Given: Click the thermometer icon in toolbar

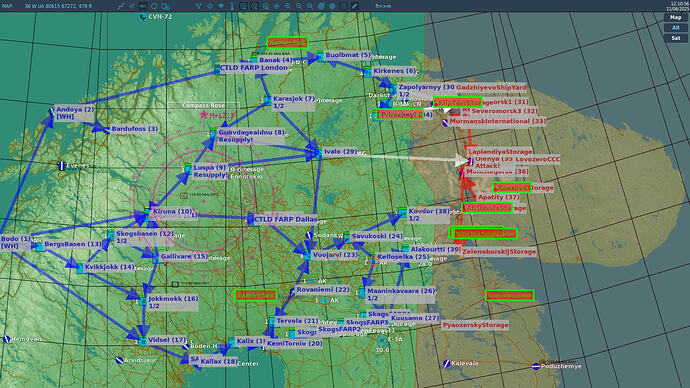Looking at the screenshot, I should (x=232, y=6).
